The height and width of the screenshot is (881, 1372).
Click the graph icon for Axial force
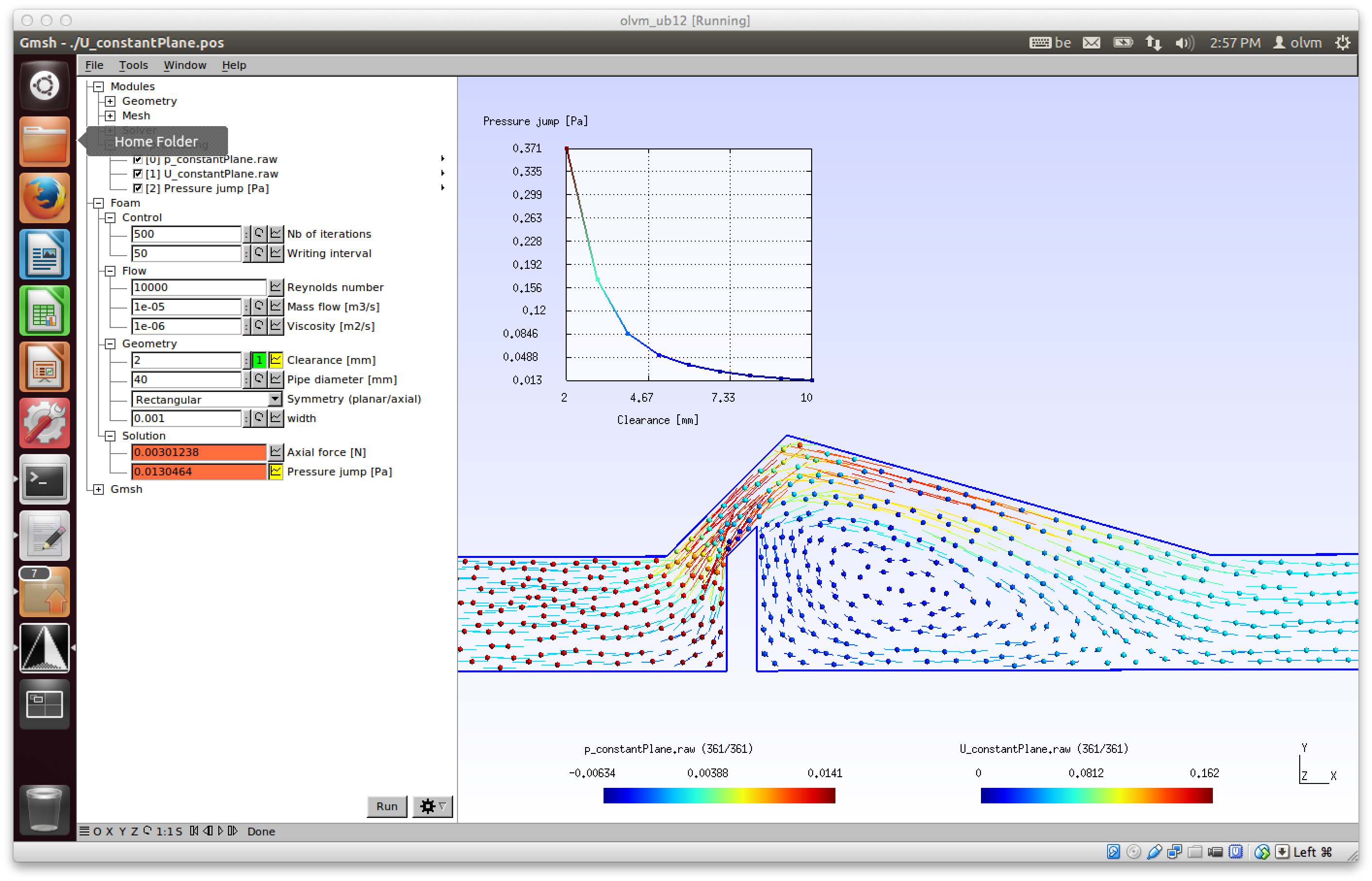pos(276,452)
